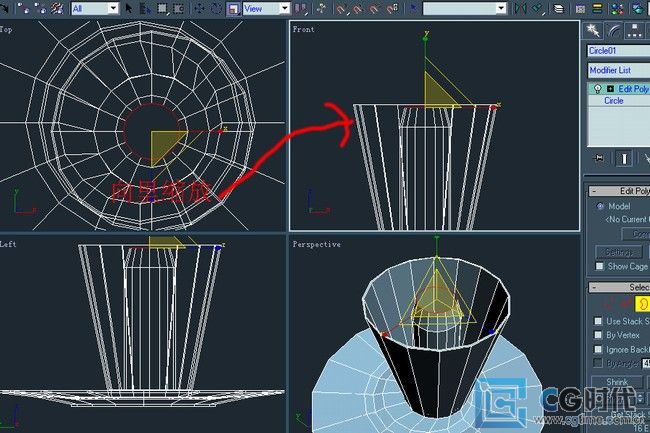Open the Layer Manager icon

558,9
